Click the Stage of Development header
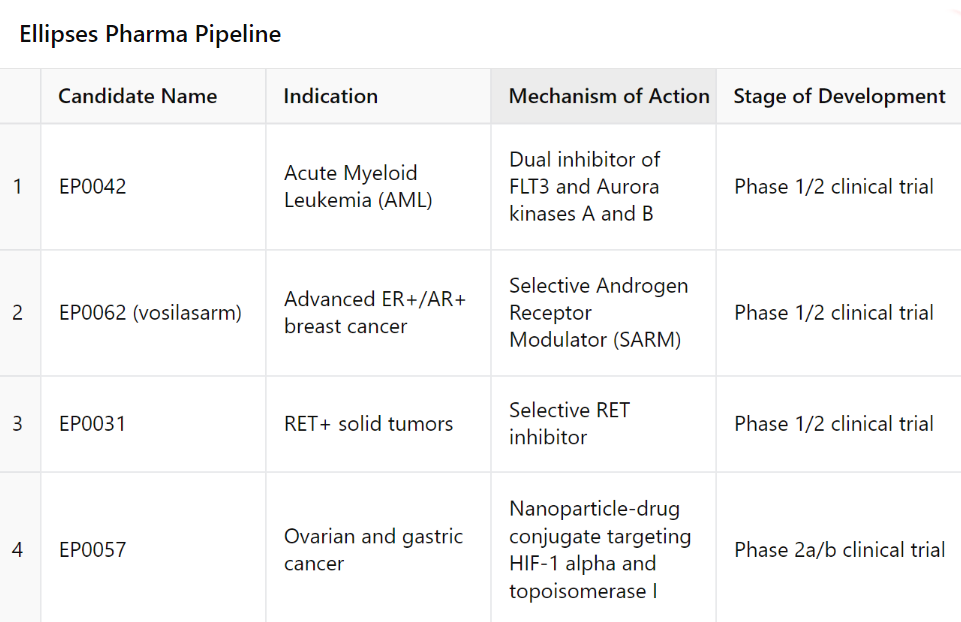This screenshot has width=961, height=622. click(x=839, y=96)
